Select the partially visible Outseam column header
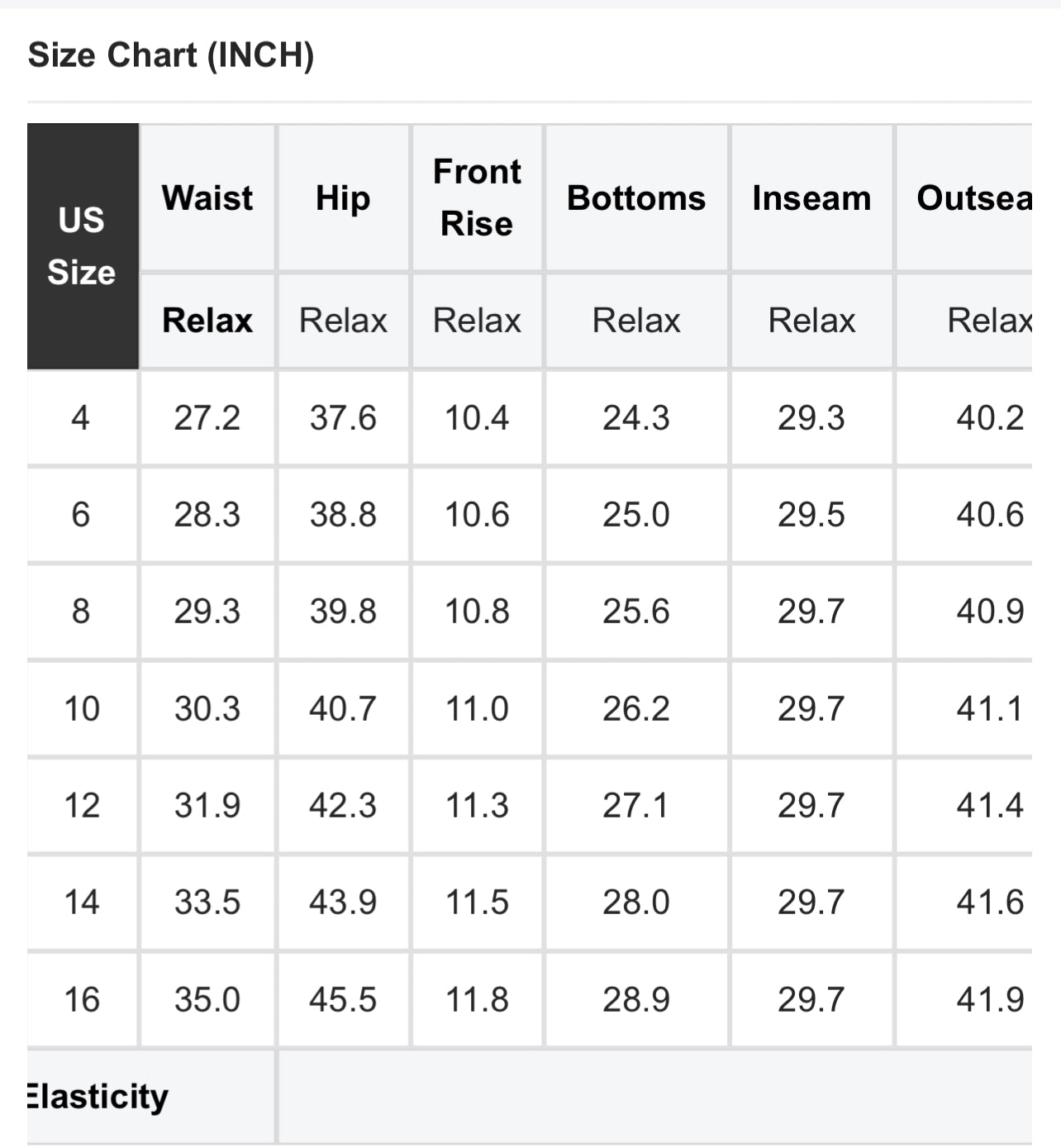Screen dimensions: 1061x1148 (x=973, y=198)
